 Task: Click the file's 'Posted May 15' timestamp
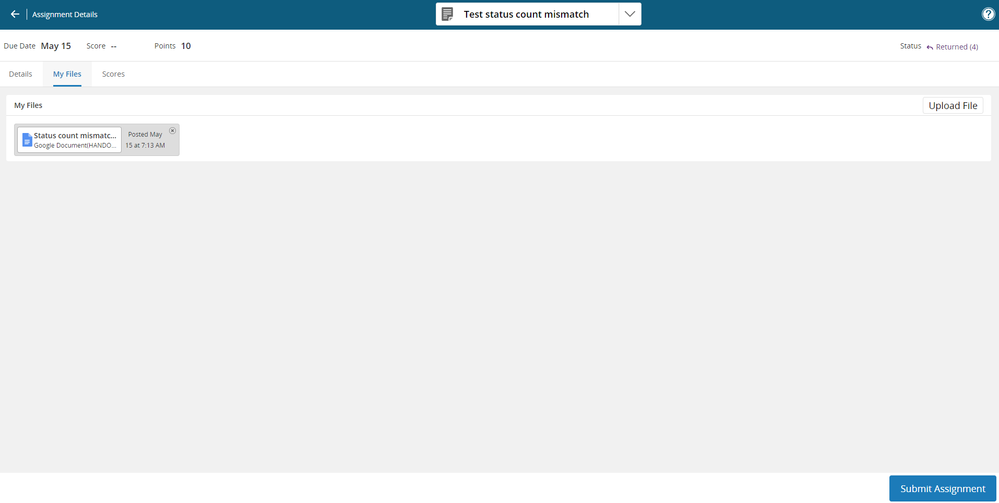click(x=145, y=140)
